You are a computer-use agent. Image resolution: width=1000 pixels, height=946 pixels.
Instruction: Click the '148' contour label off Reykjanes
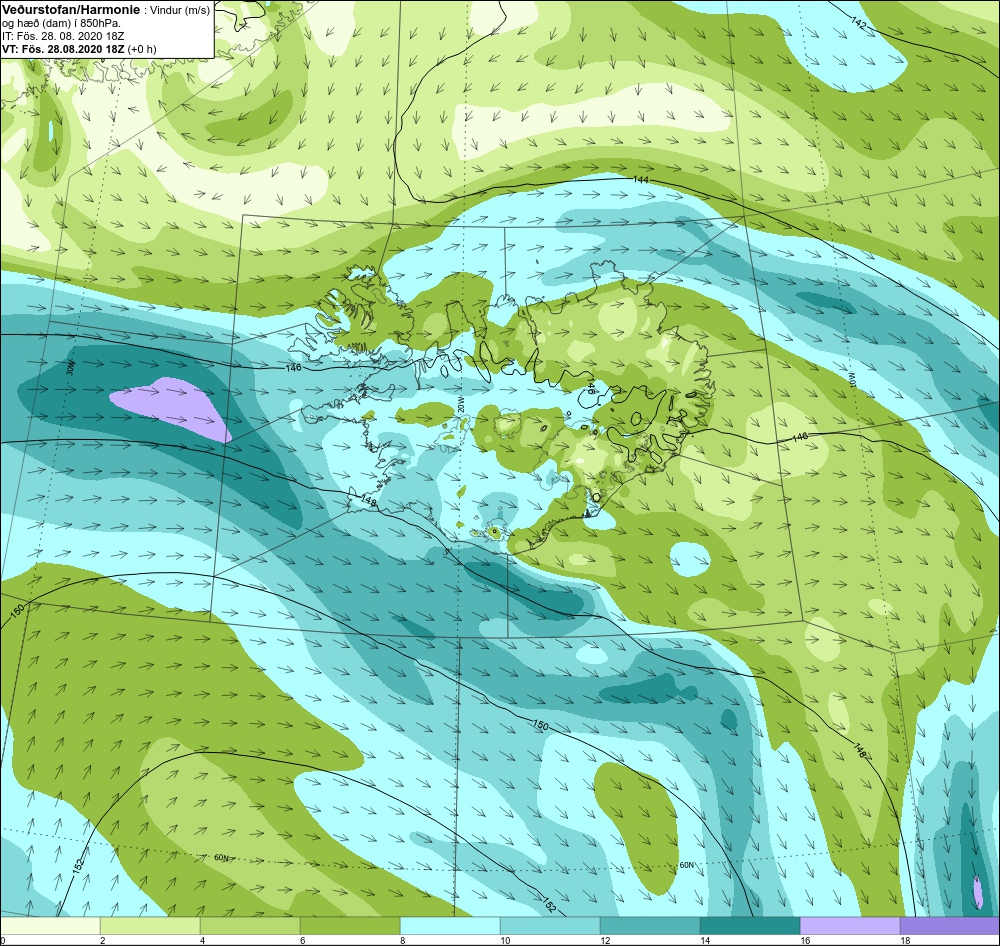pyautogui.click(x=369, y=503)
